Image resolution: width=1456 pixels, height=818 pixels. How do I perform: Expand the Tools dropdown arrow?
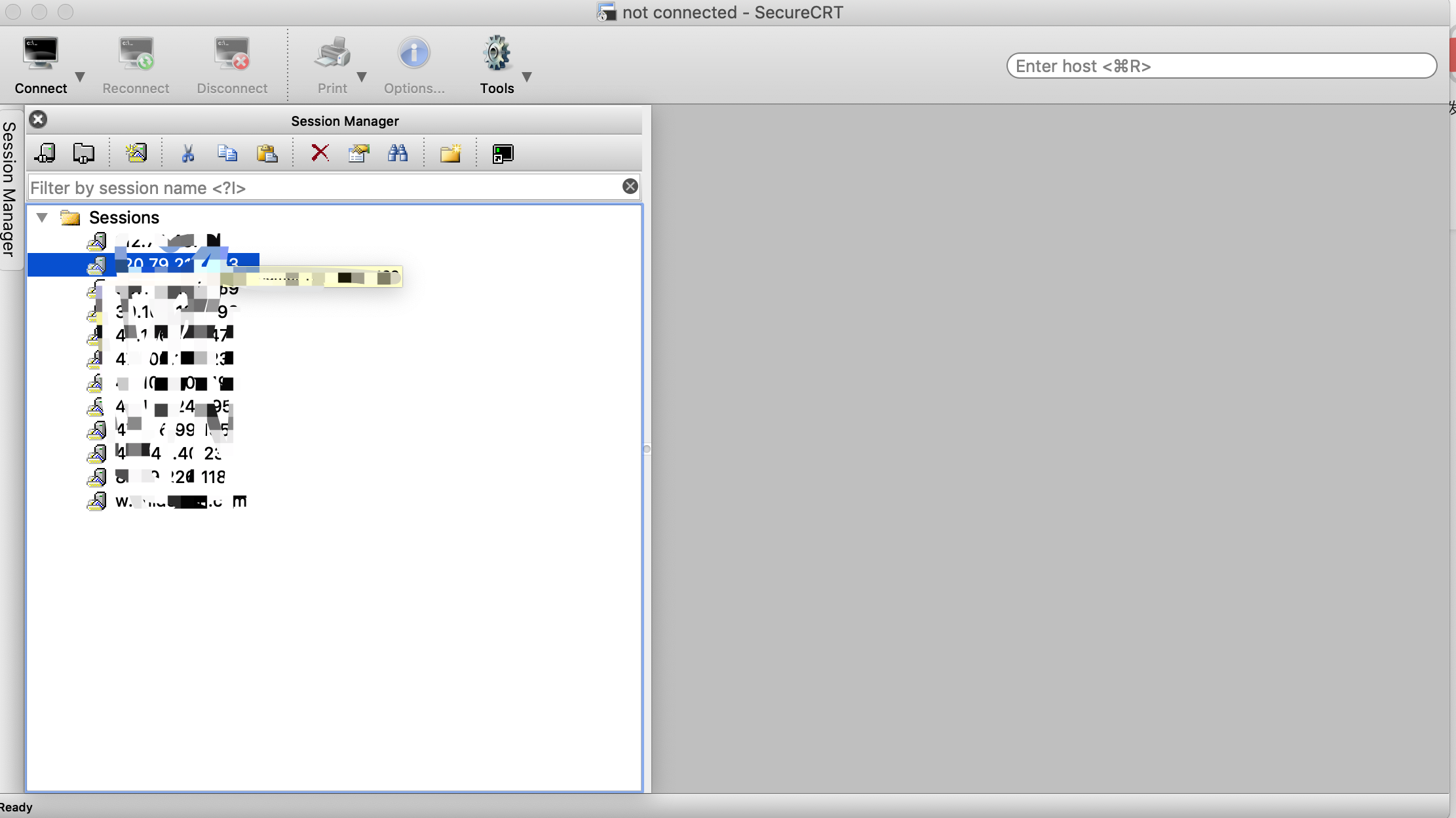click(526, 77)
